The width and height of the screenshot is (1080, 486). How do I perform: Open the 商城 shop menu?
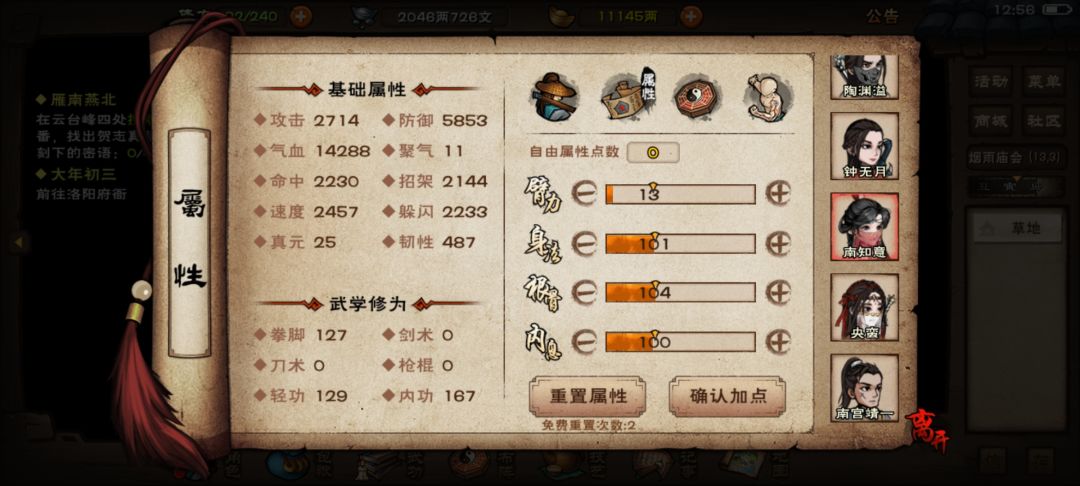tap(991, 120)
